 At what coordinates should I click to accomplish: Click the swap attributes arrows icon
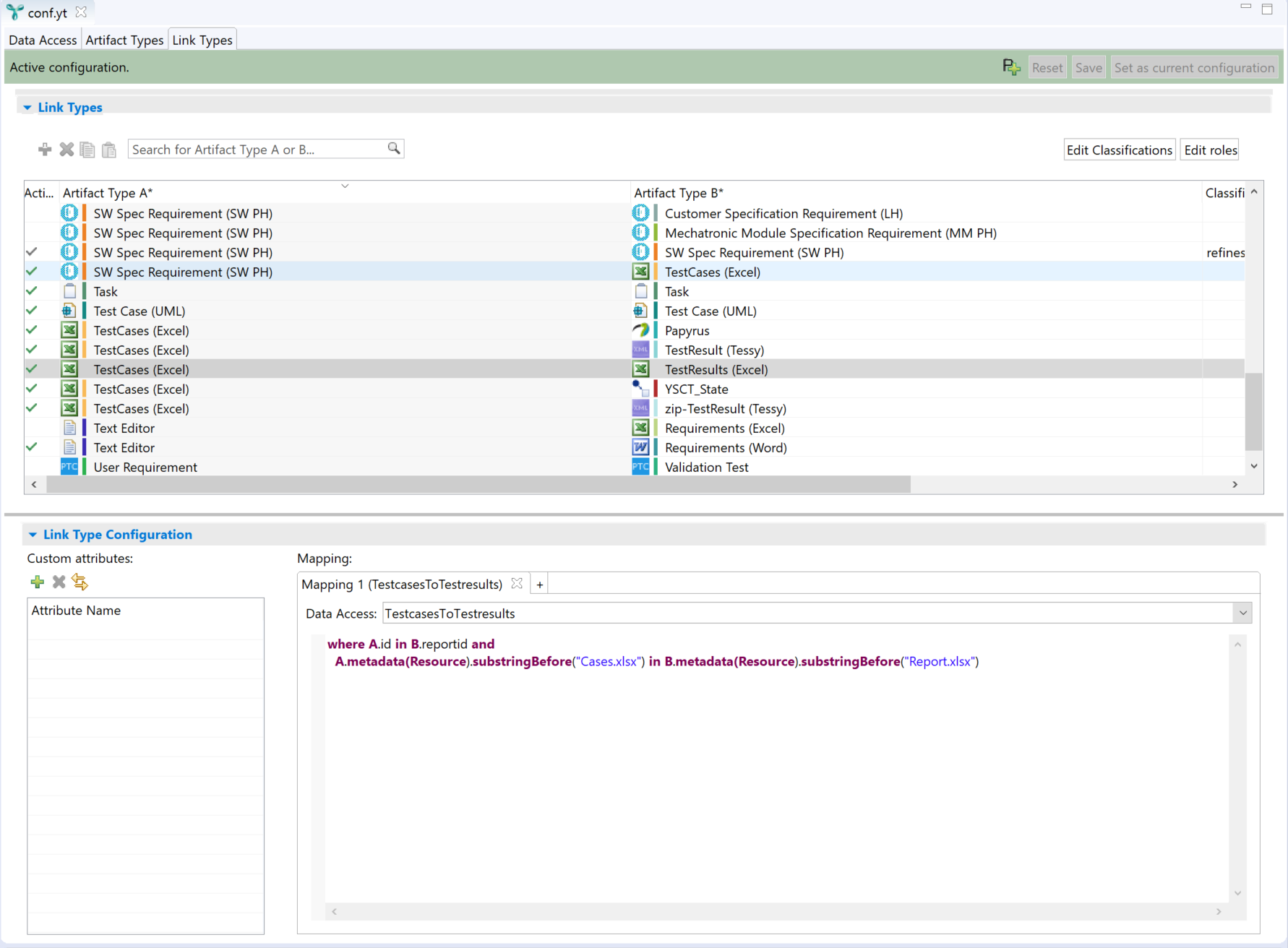pos(80,582)
